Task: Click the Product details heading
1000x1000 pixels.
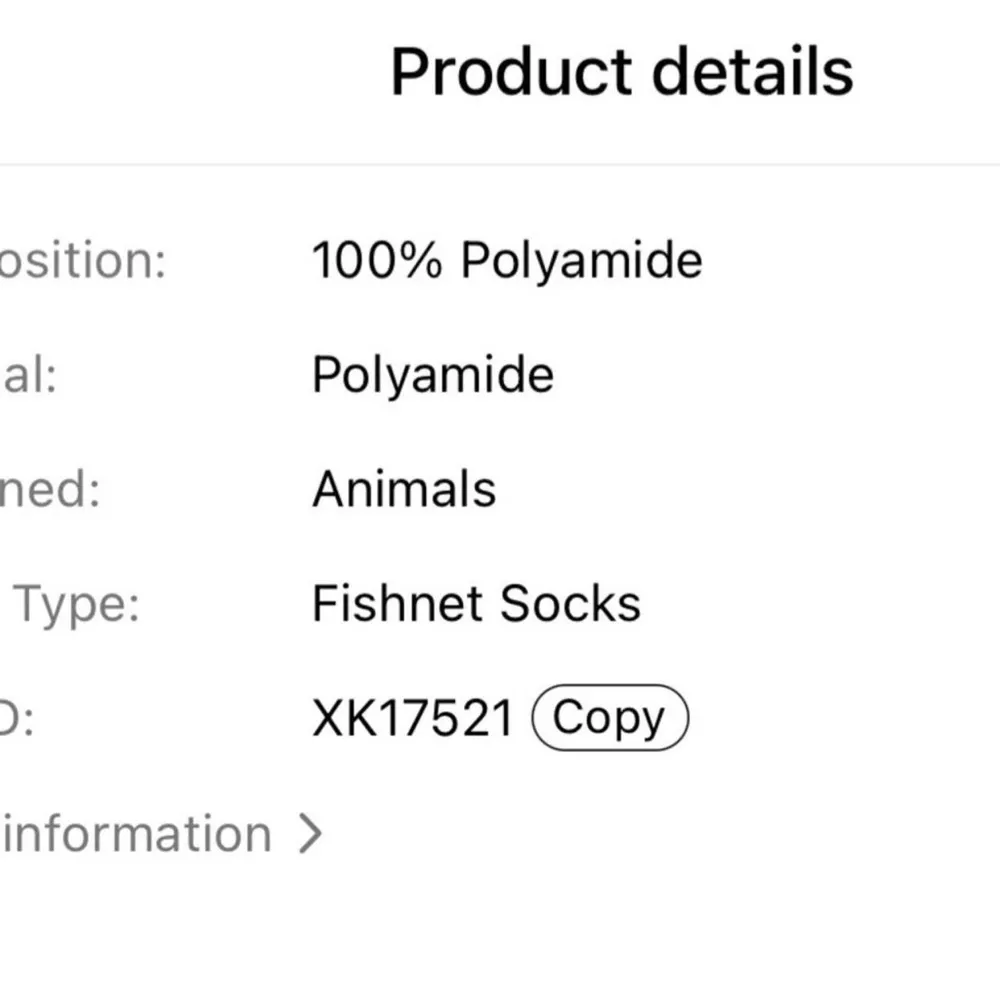Action: [621, 72]
